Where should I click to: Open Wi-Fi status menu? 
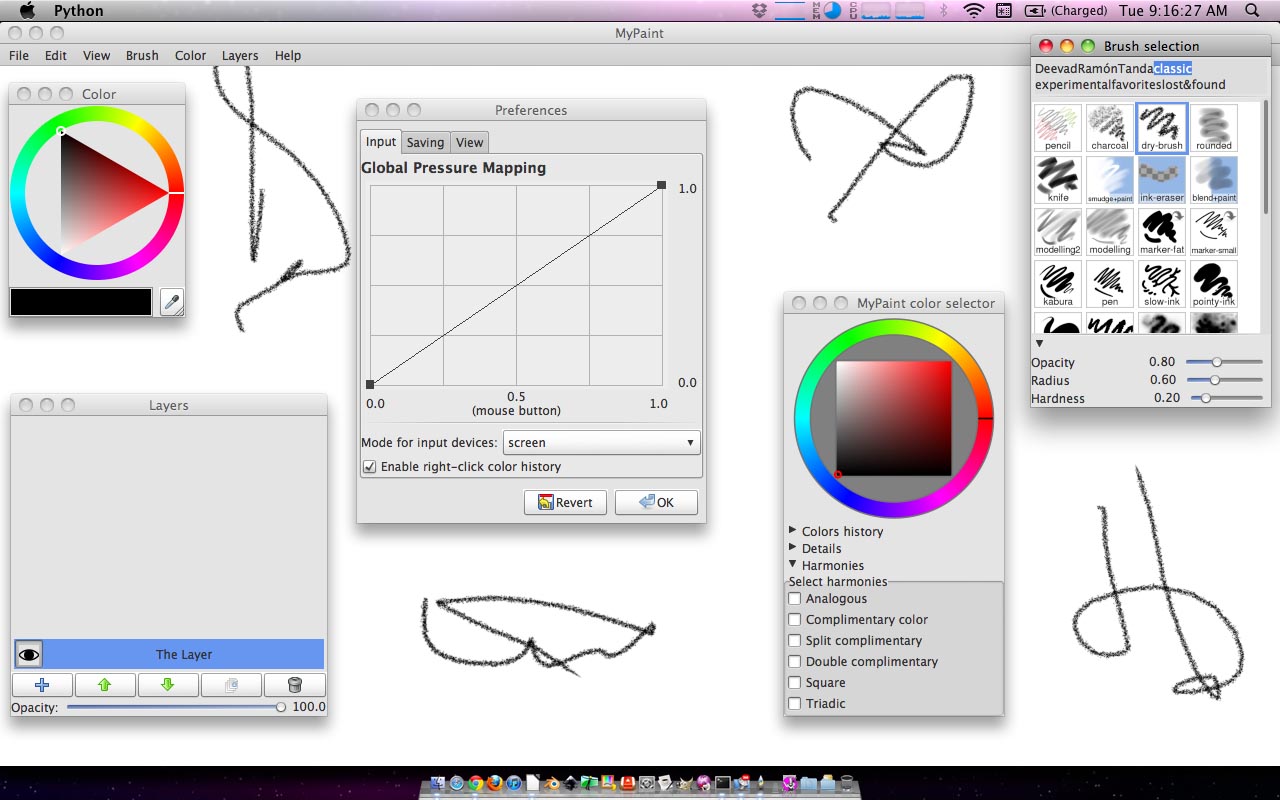(973, 11)
